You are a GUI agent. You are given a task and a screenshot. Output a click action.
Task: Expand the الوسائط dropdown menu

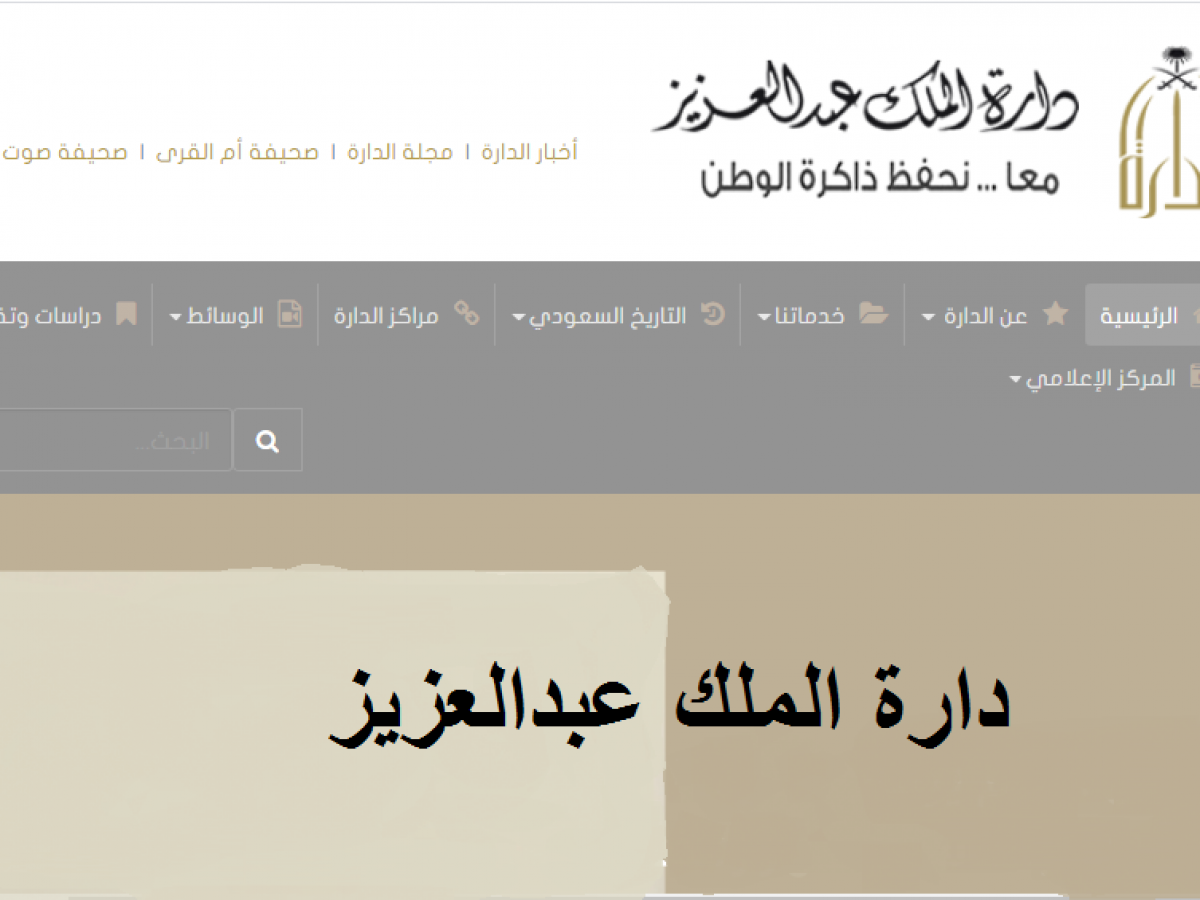tap(217, 316)
